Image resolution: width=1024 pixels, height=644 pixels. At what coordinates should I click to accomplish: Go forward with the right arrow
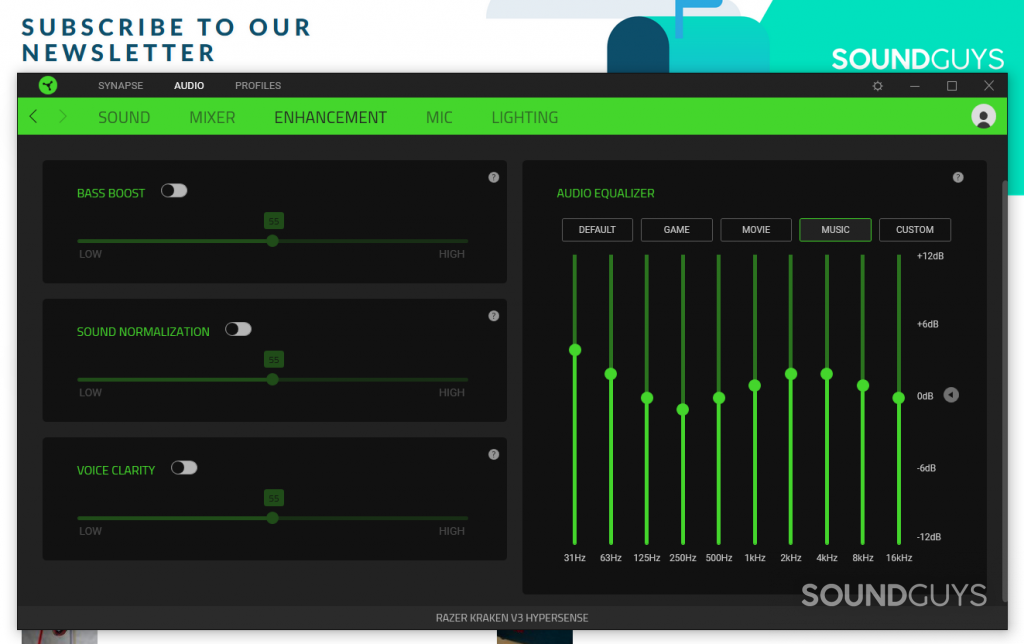pyautogui.click(x=63, y=116)
